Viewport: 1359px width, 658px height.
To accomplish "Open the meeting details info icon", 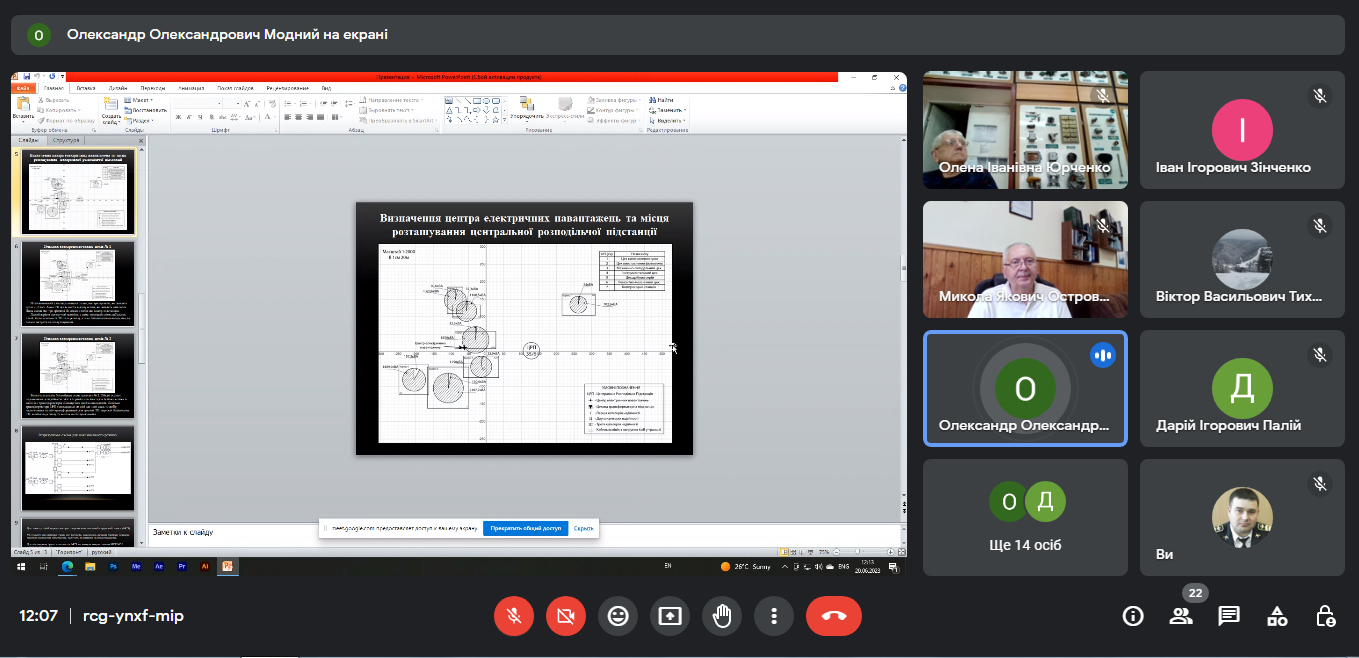I will [x=1133, y=616].
